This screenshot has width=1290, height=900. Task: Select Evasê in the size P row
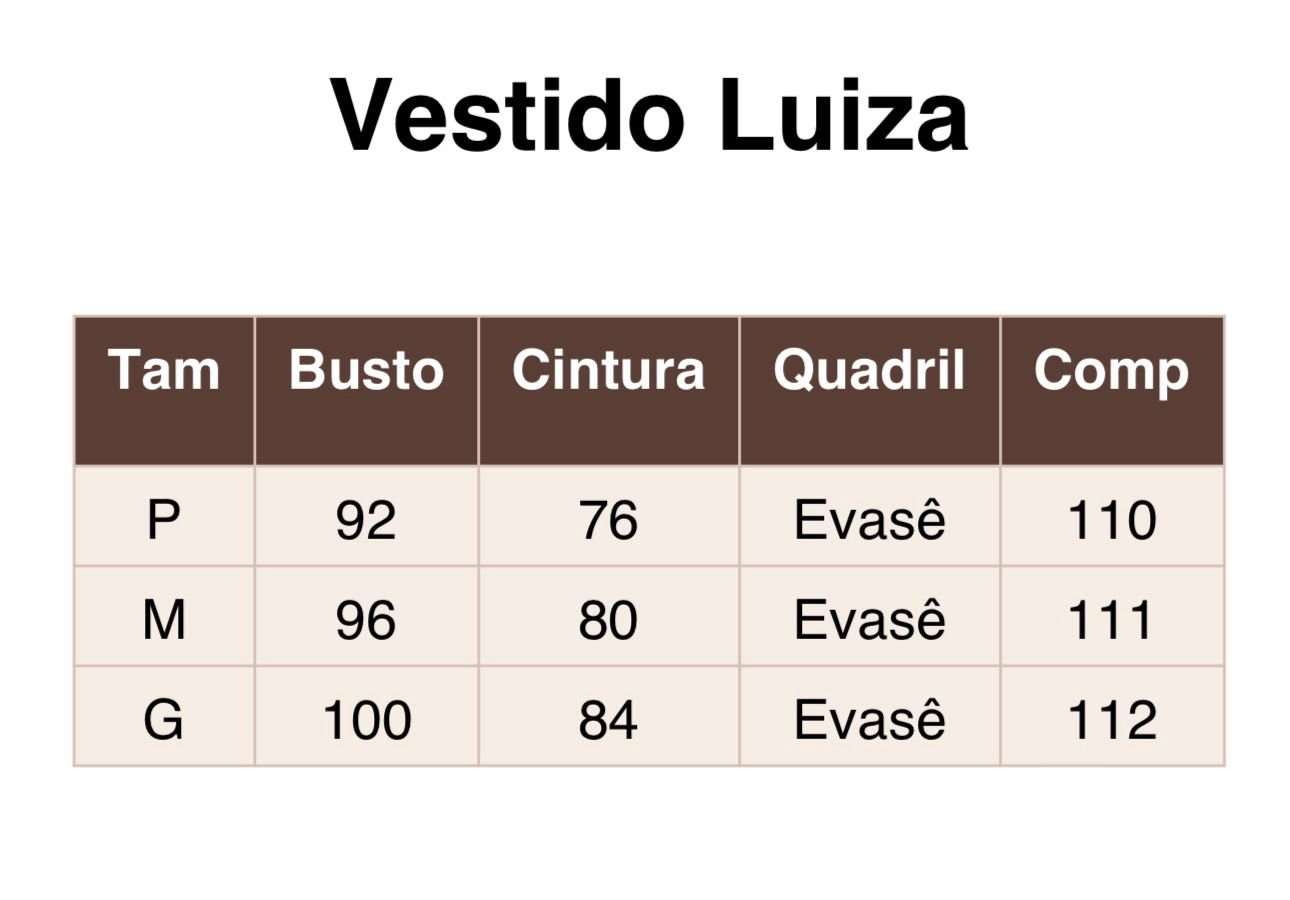869,520
